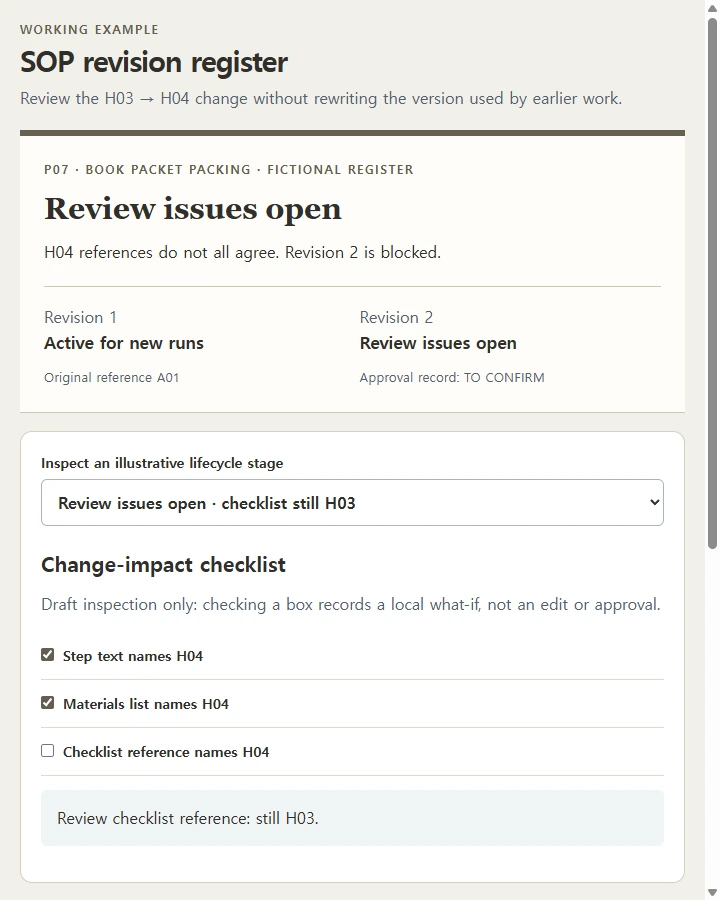Uncheck the Step text names H04 checkbox
Viewport: 720px width, 900px height.
coord(48,655)
